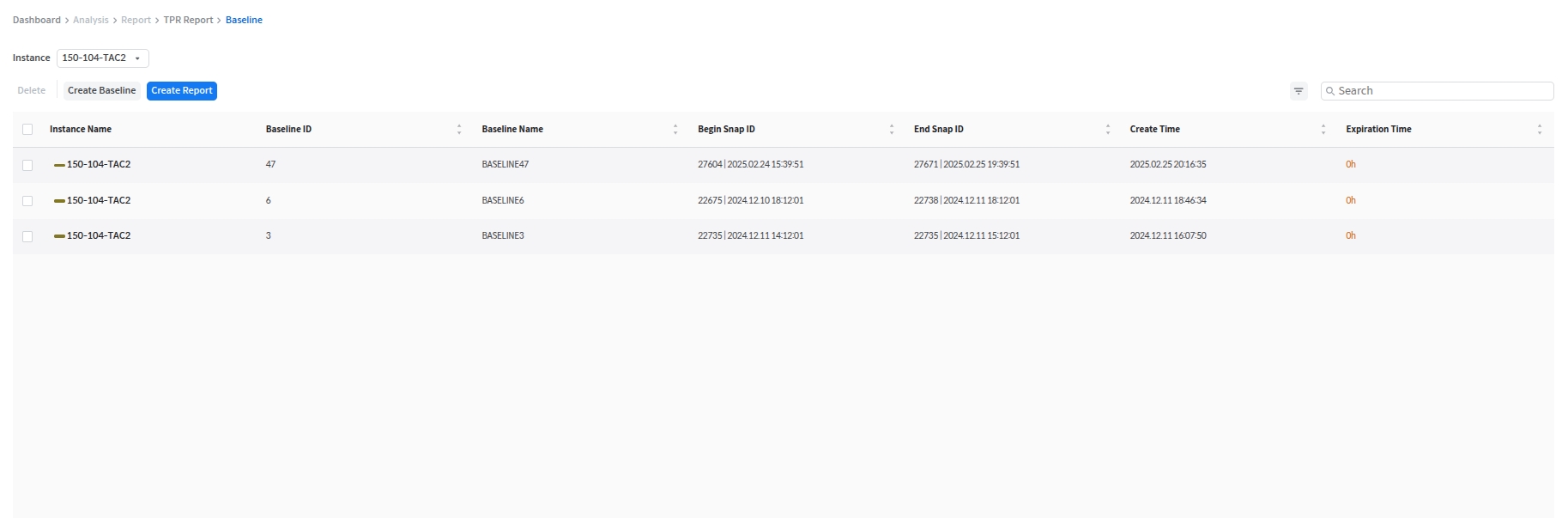Image resolution: width=1568 pixels, height=518 pixels.
Task: Select the checkbox for the BASELINE3 row
Action: point(27,236)
